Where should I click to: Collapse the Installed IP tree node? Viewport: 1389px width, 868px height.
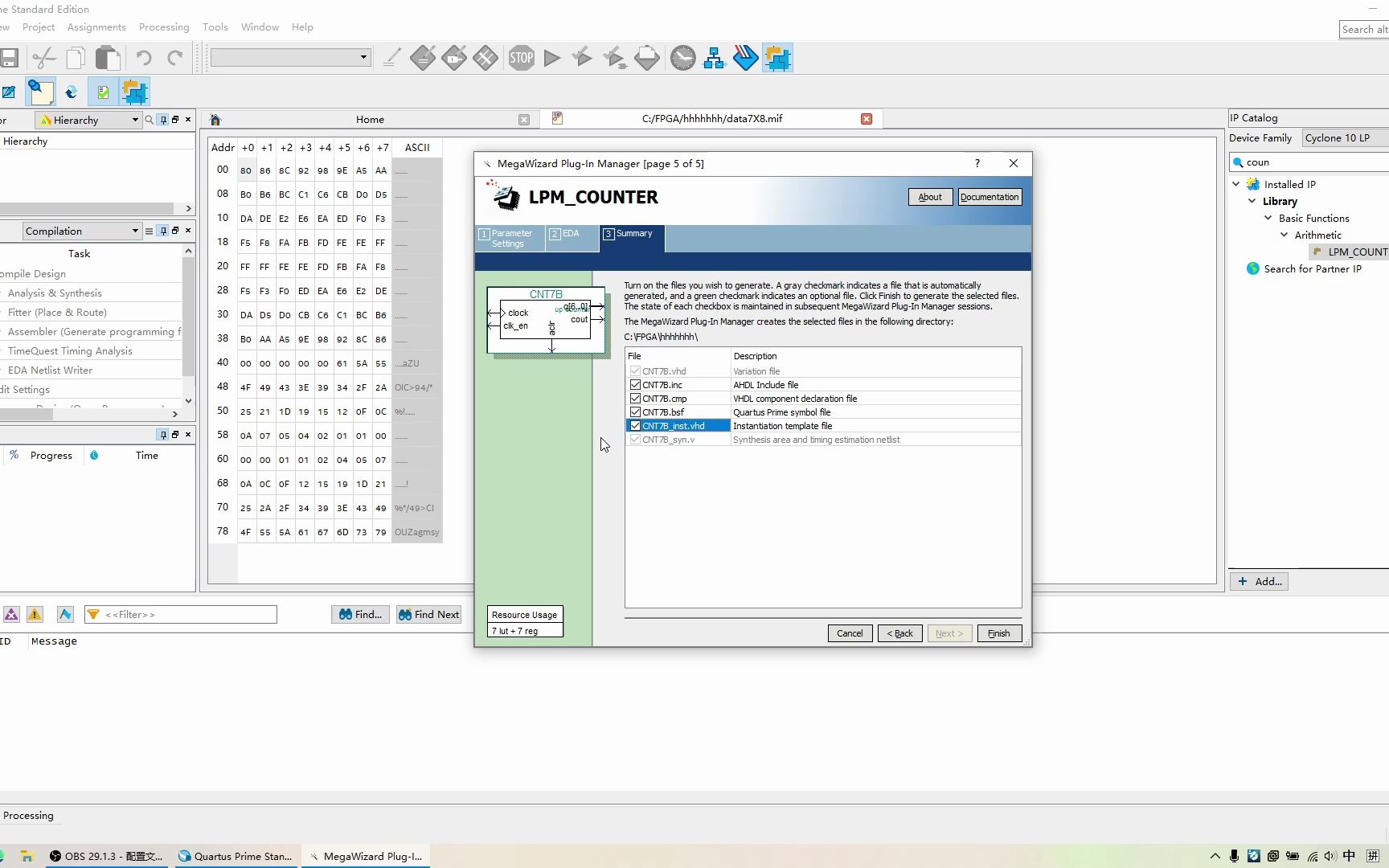pyautogui.click(x=1236, y=184)
